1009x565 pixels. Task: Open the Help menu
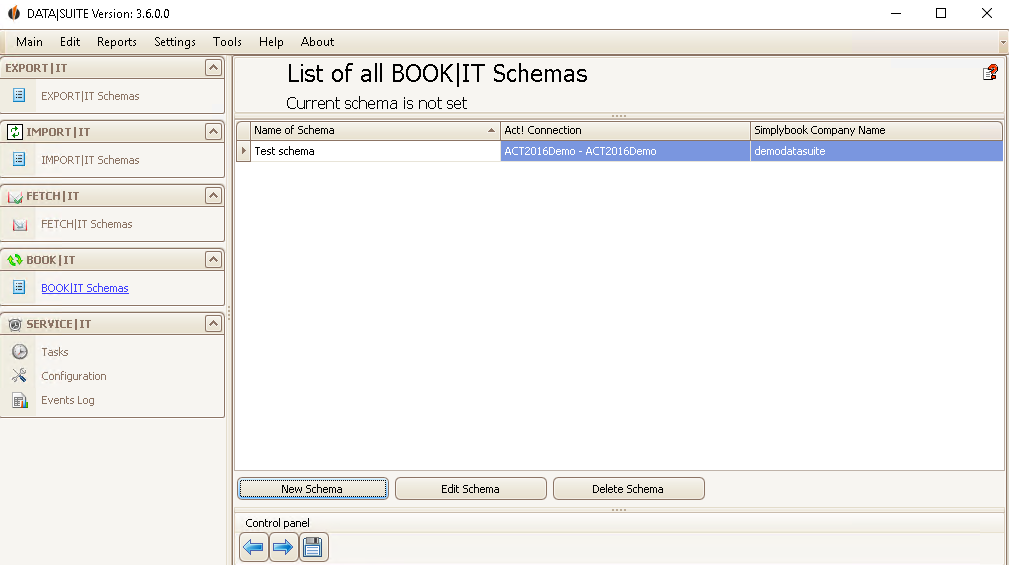[271, 42]
